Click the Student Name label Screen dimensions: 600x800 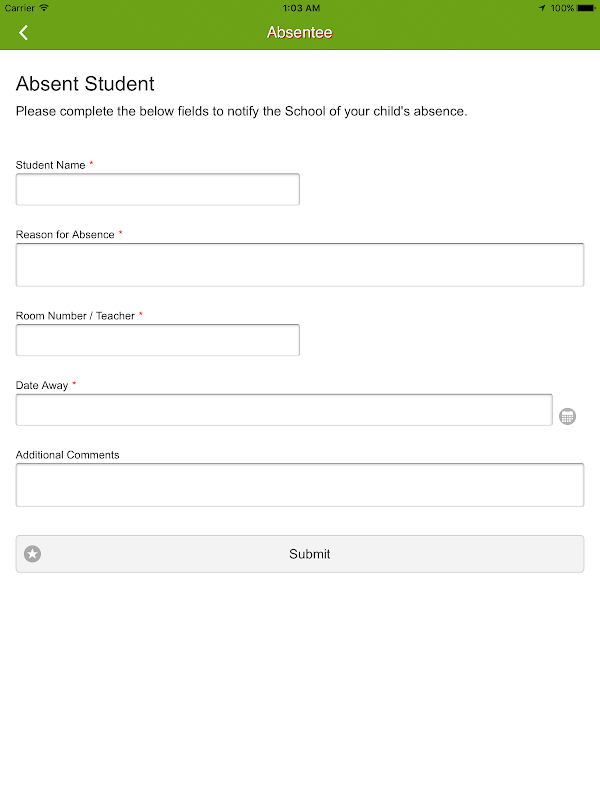pos(51,165)
